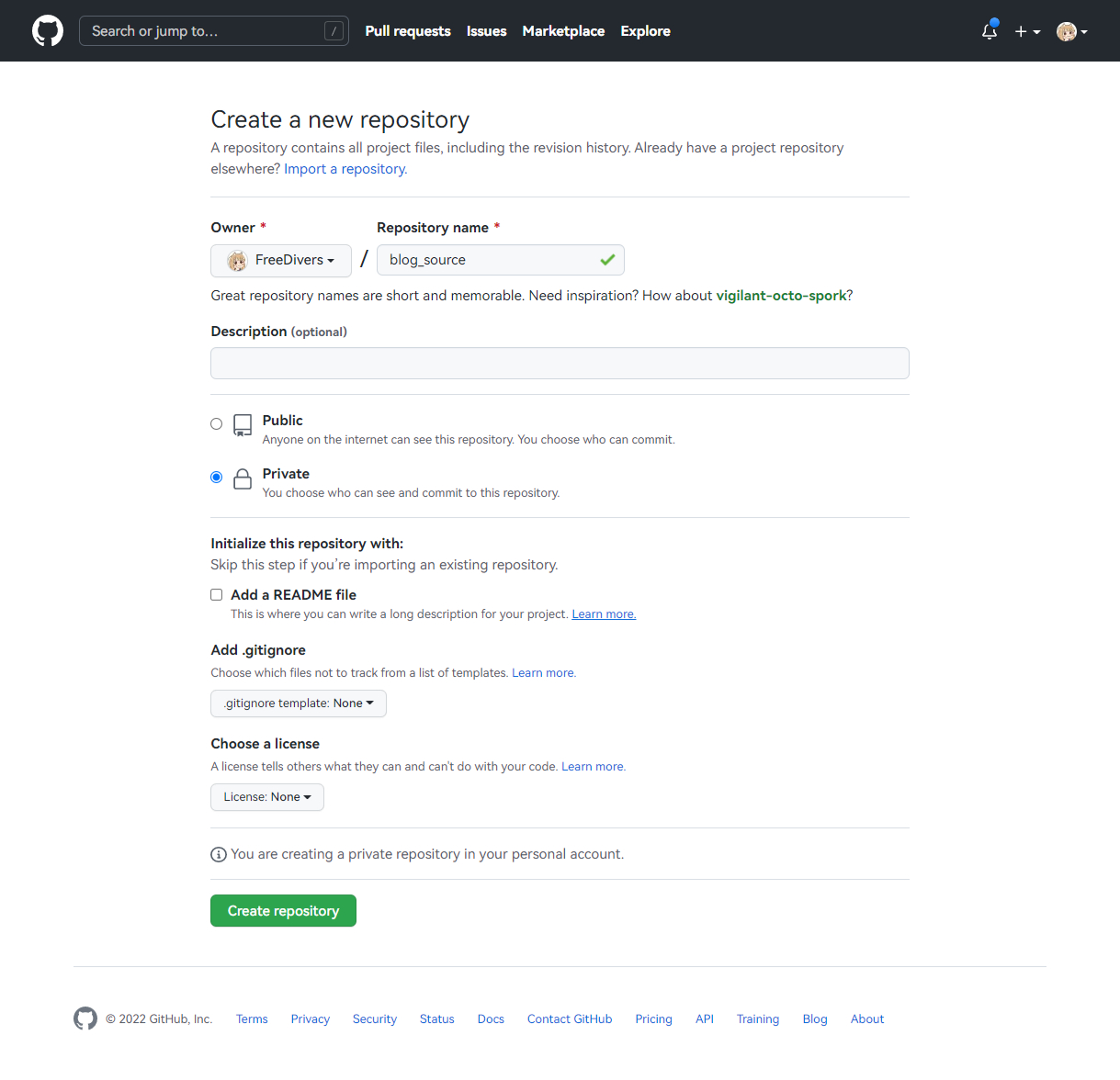Open the API footer link
Image resolution: width=1120 pixels, height=1080 pixels.
click(x=705, y=1019)
